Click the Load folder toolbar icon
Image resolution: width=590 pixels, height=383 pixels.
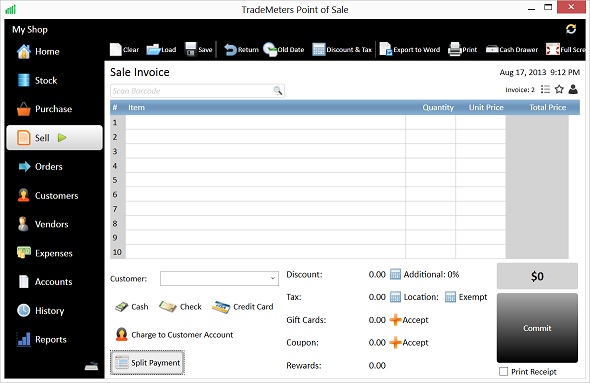(x=153, y=49)
